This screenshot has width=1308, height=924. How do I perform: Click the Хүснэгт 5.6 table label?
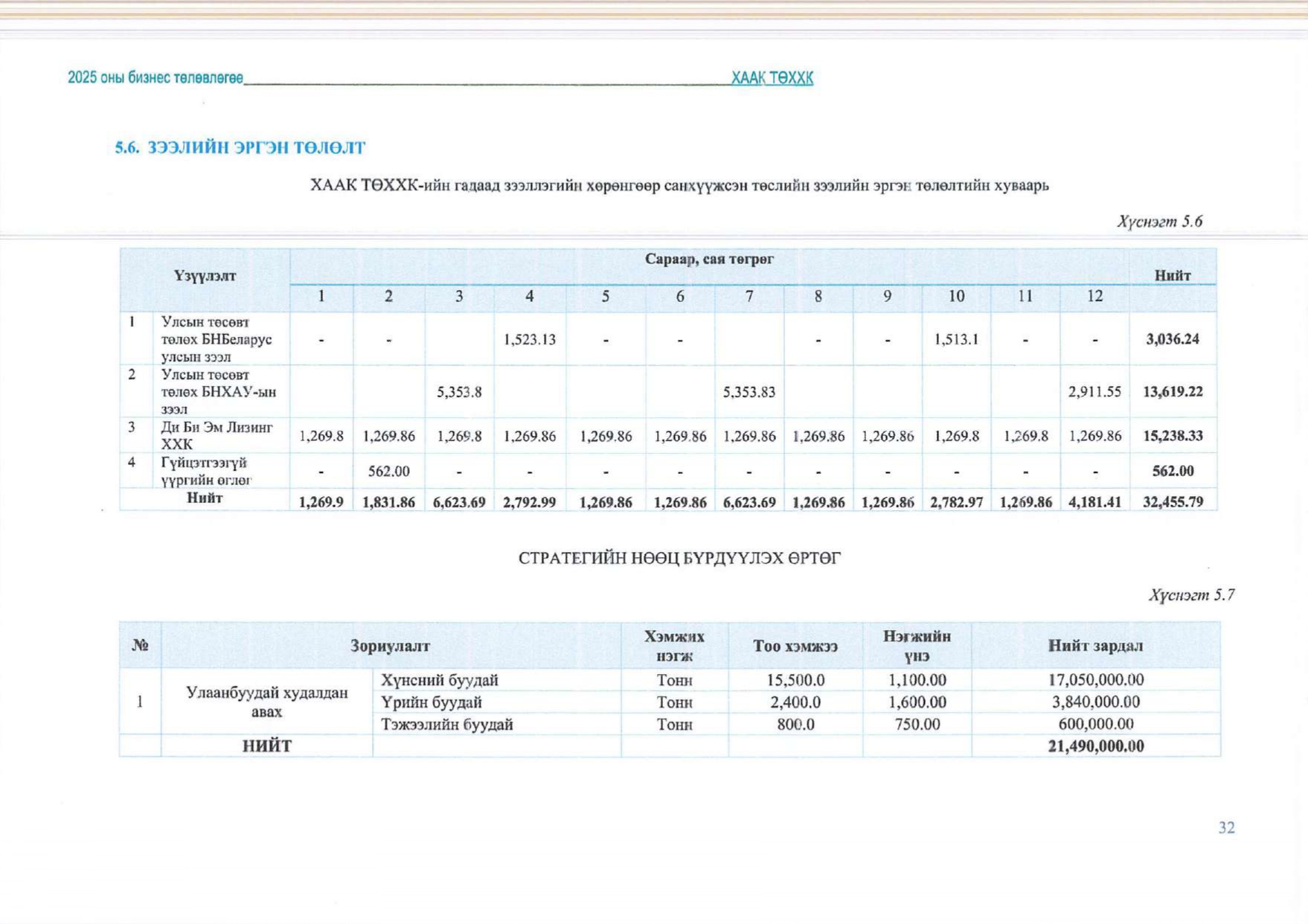click(x=1159, y=222)
